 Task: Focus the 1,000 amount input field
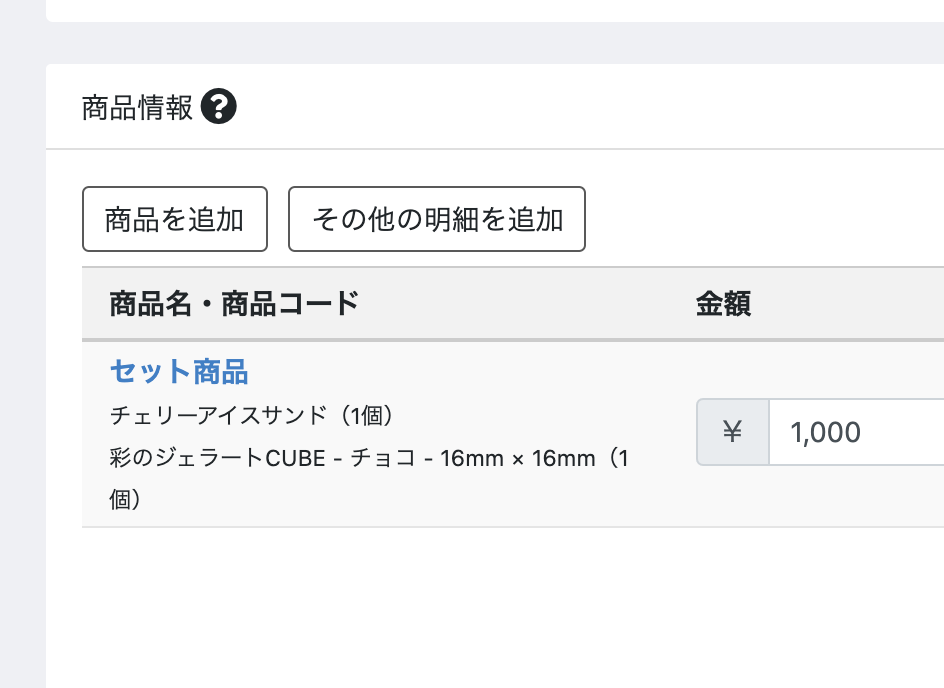(856, 432)
